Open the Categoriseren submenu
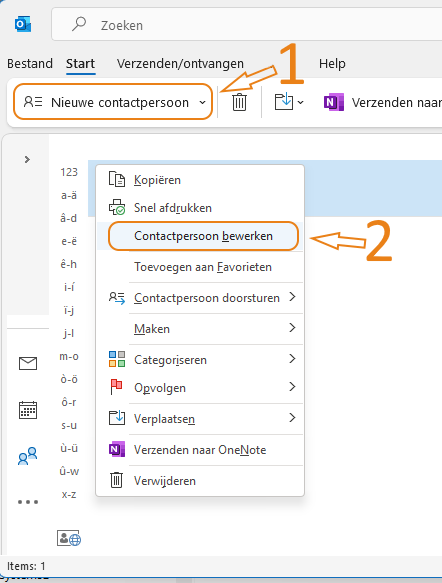 coord(201,360)
